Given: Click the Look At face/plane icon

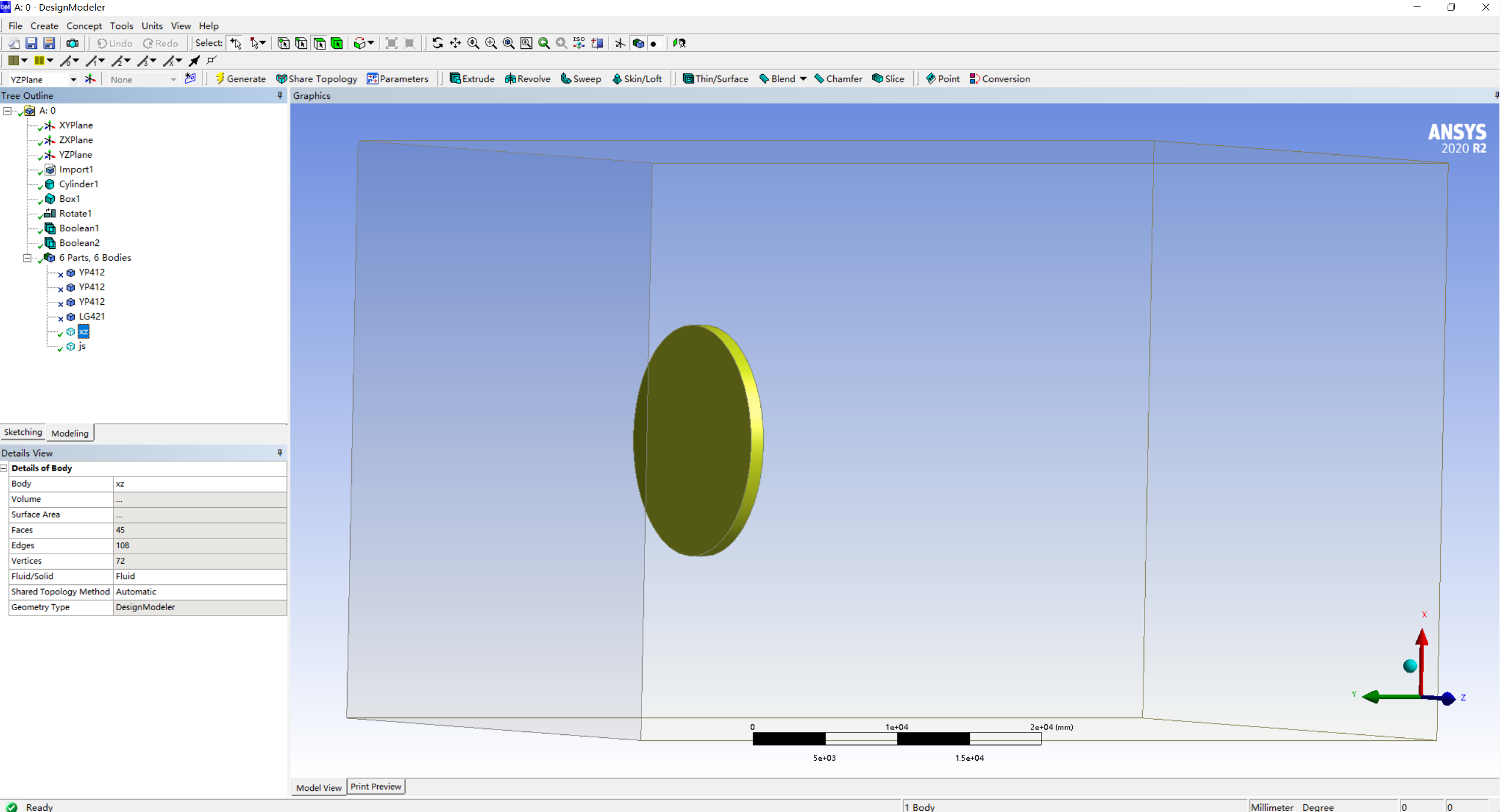Looking at the screenshot, I should pyautogui.click(x=597, y=43).
